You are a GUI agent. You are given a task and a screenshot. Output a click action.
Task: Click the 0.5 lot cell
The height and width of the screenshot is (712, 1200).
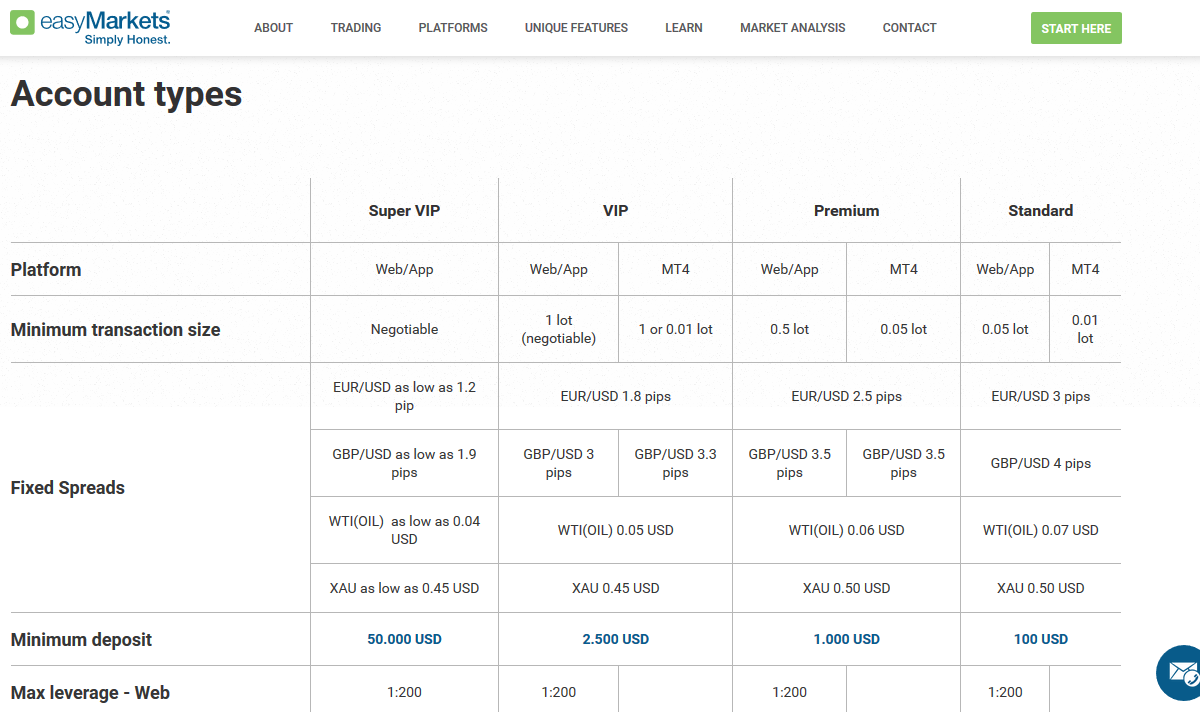(x=789, y=329)
